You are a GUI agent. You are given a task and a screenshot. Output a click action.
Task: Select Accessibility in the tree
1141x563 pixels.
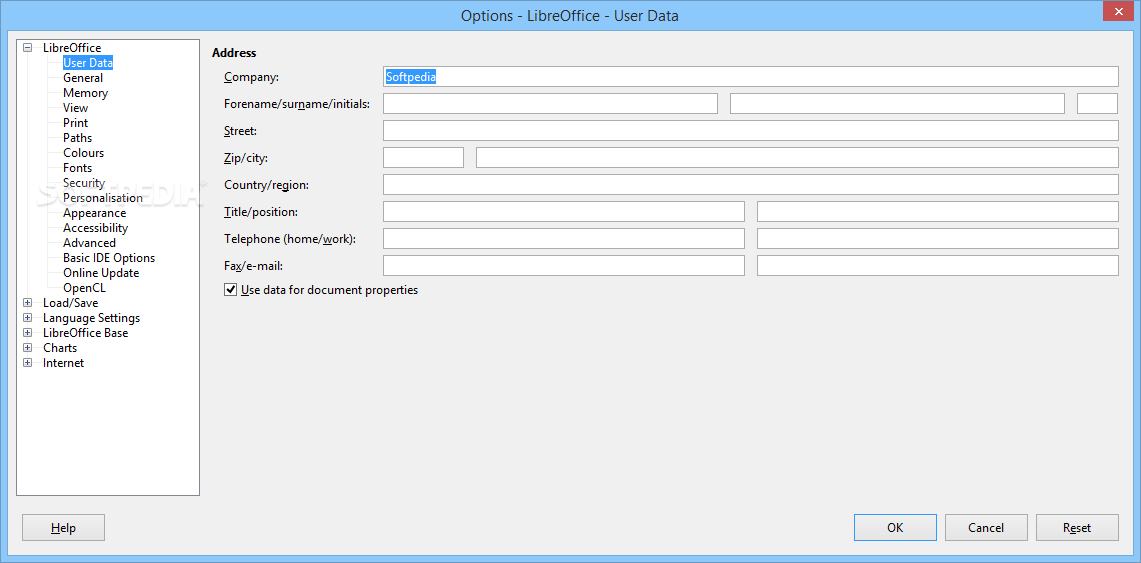95,228
